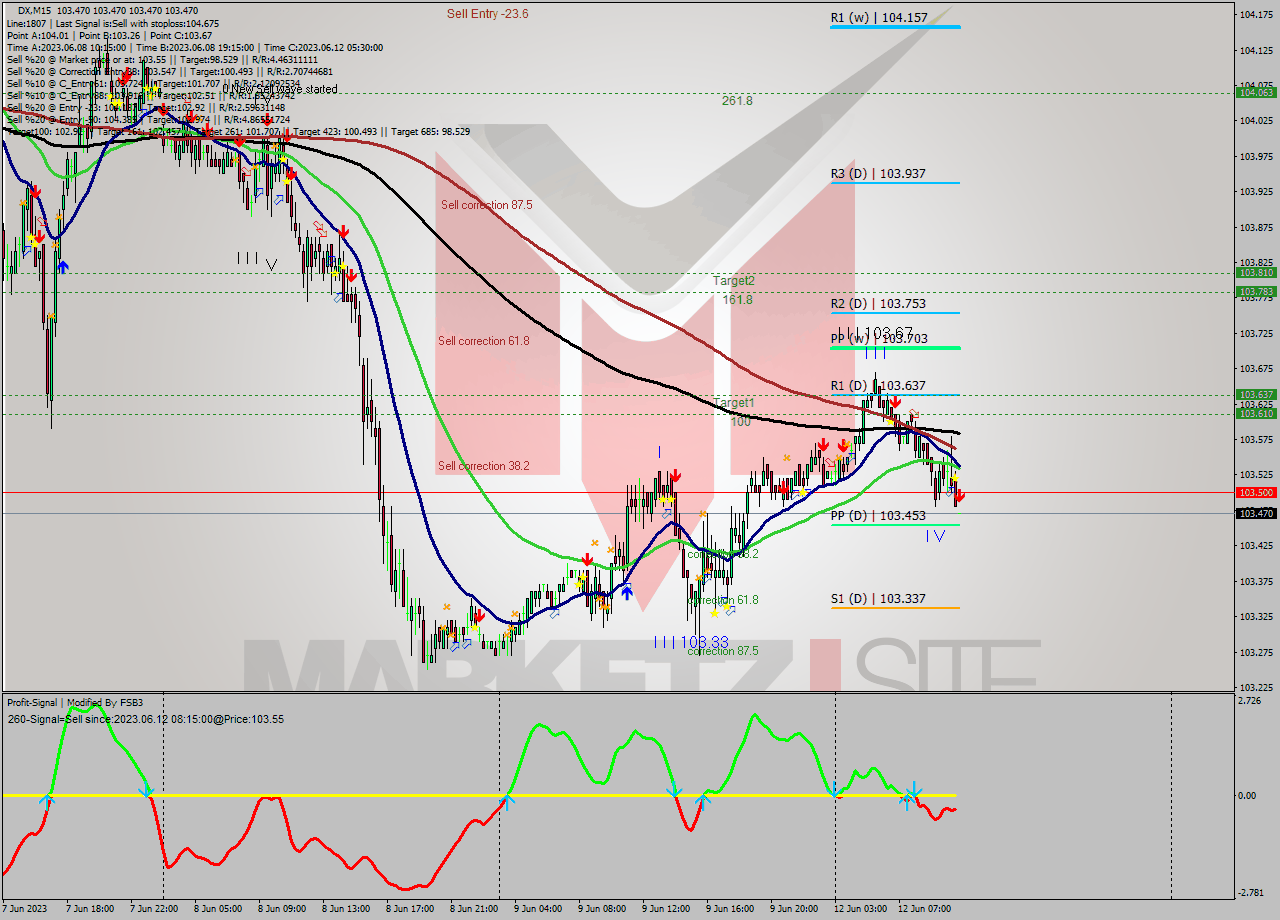The image size is (1280, 920).
Task: Click the '9 Jun 20:00' time axis label
Action: pyautogui.click(x=794, y=909)
